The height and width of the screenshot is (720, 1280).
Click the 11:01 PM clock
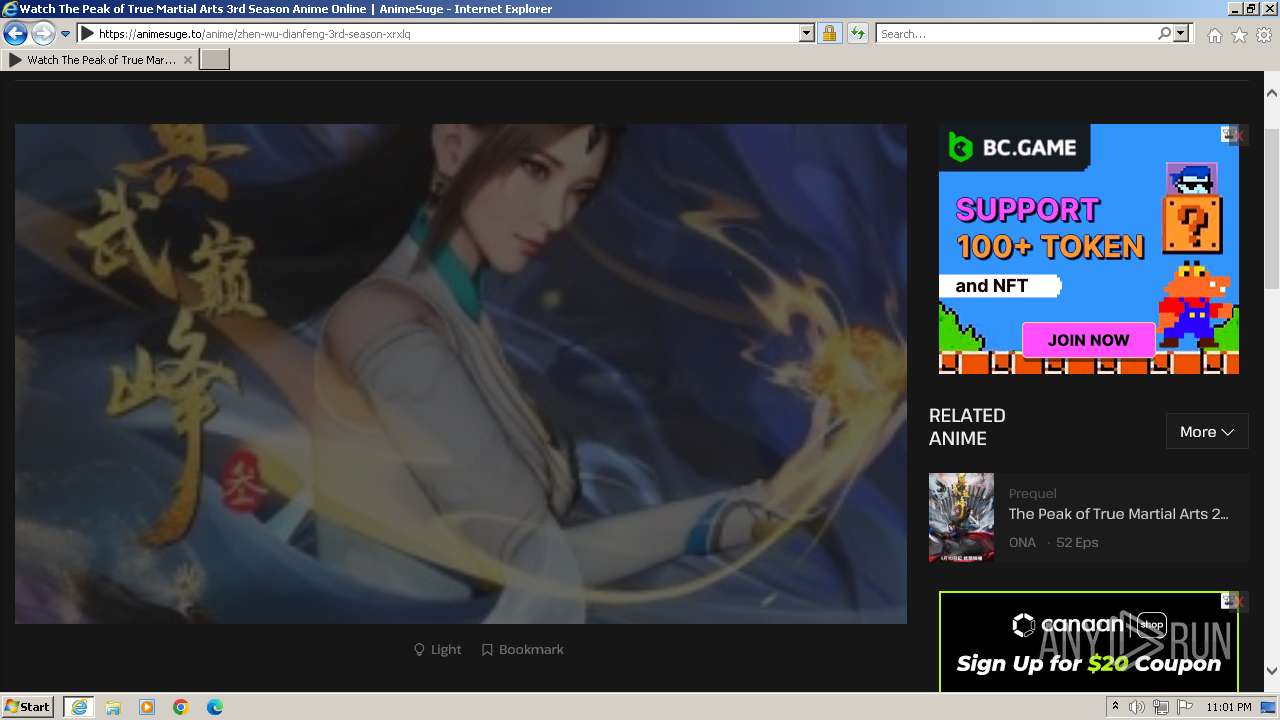[1229, 707]
